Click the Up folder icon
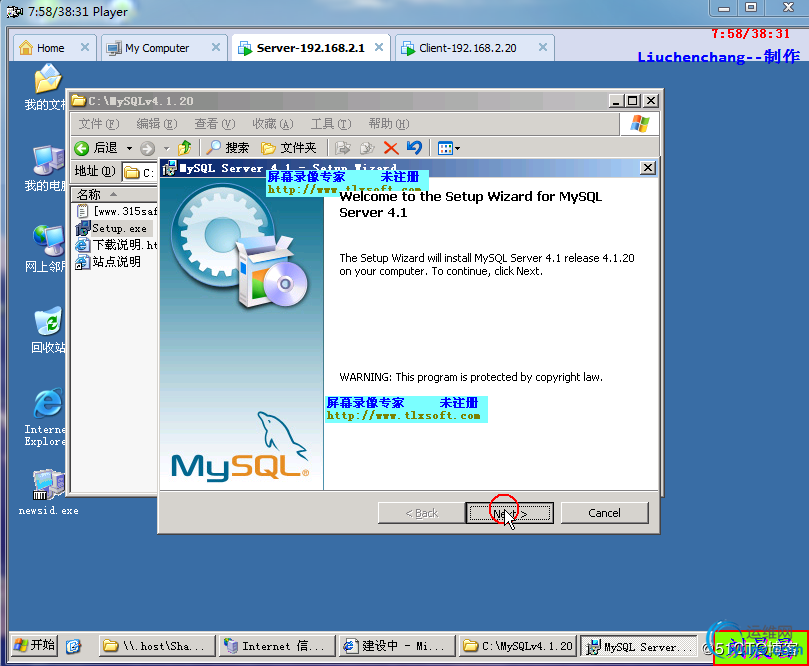 [184, 148]
